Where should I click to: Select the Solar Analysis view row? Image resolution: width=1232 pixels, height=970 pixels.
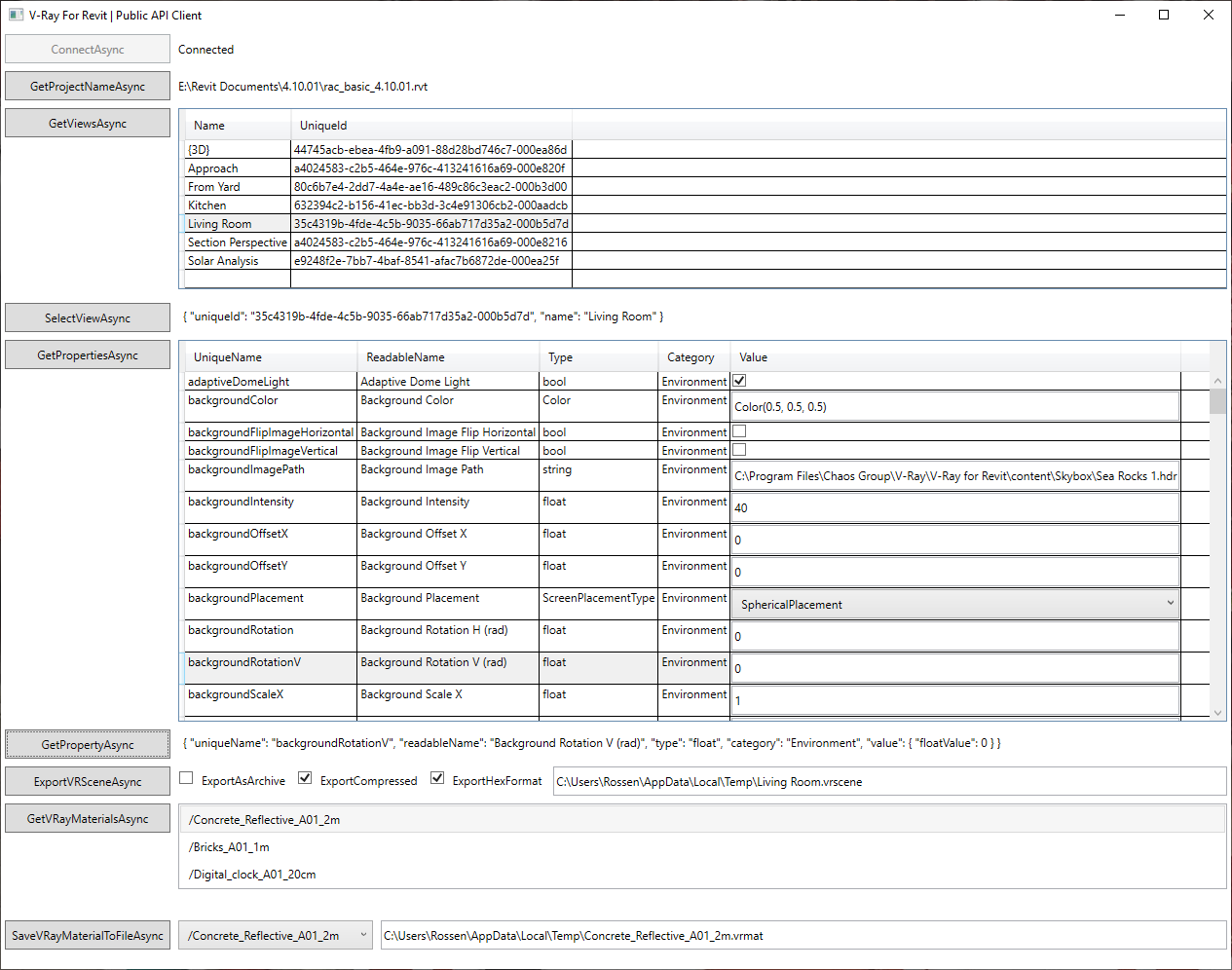click(705, 261)
